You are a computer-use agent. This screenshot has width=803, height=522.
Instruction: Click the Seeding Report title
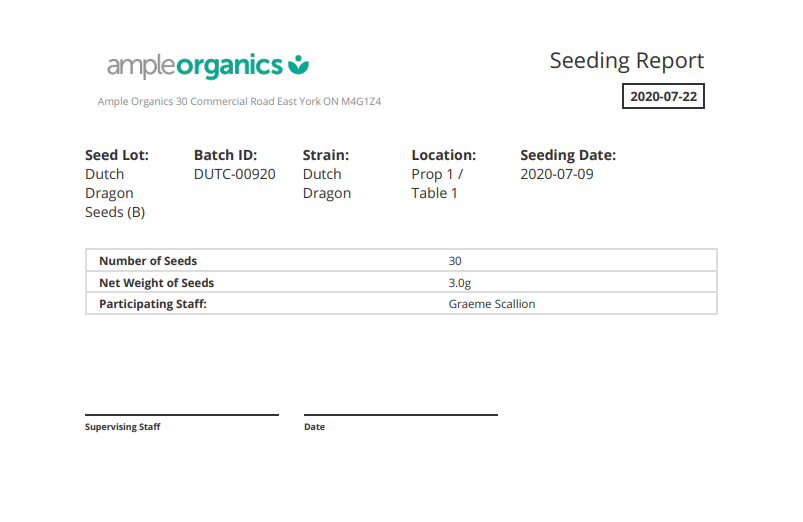tap(626, 60)
